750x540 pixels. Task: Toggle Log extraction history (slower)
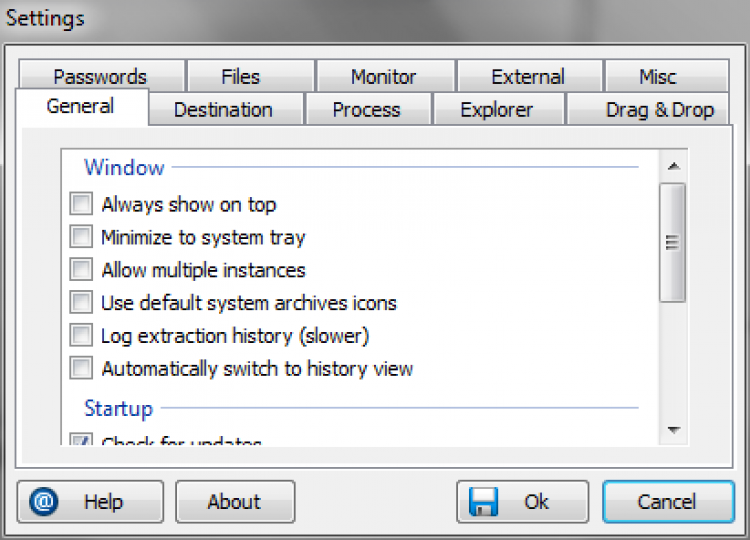point(81,336)
